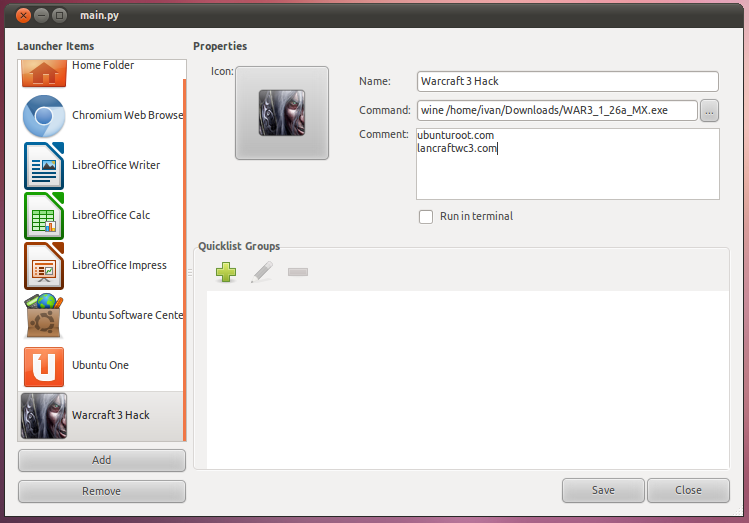The width and height of the screenshot is (749, 523).
Task: Click the Ubuntu Software Center text
Action: click(x=128, y=315)
